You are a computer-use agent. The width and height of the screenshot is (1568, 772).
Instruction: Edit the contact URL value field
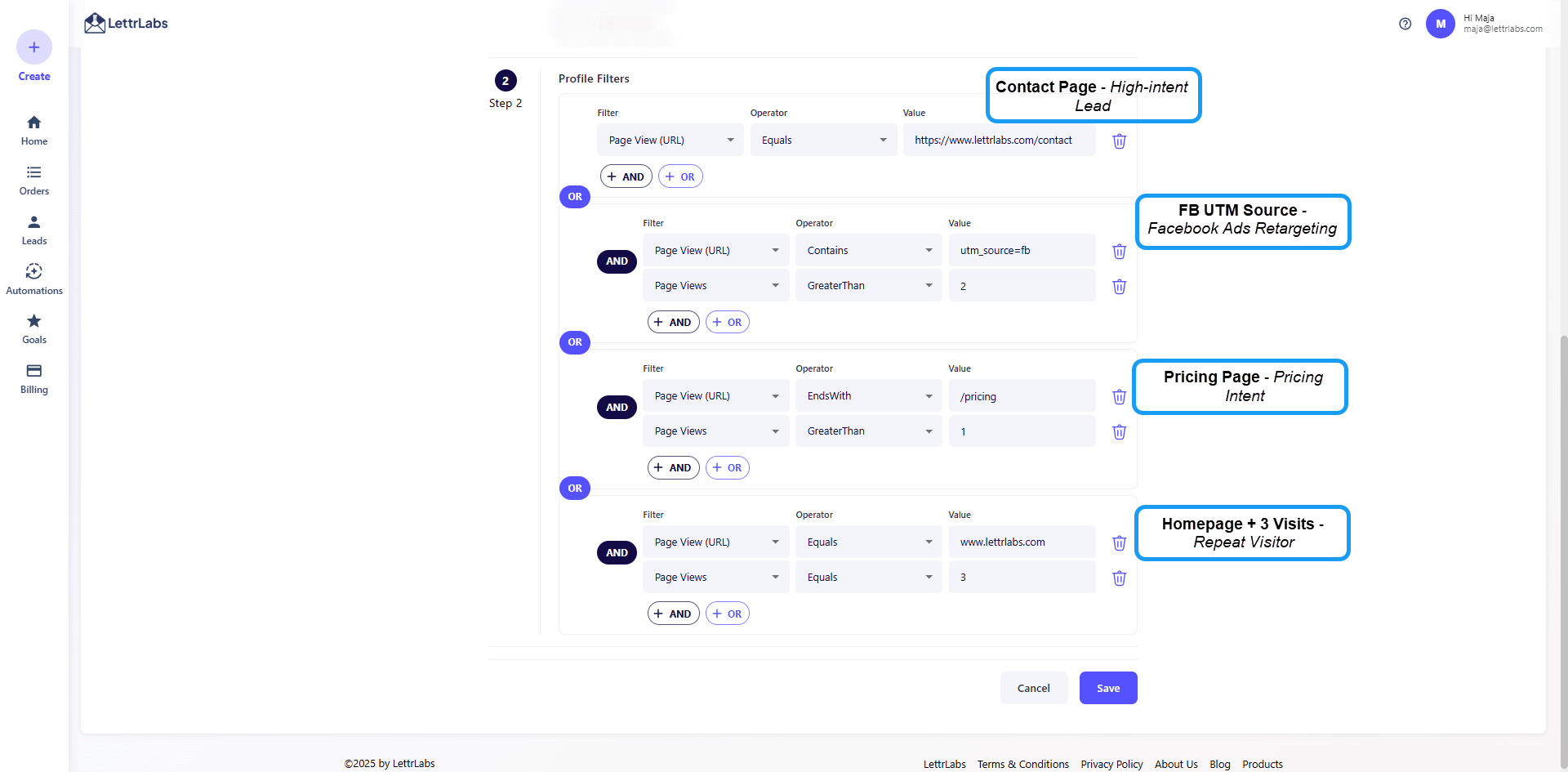[x=1000, y=140]
